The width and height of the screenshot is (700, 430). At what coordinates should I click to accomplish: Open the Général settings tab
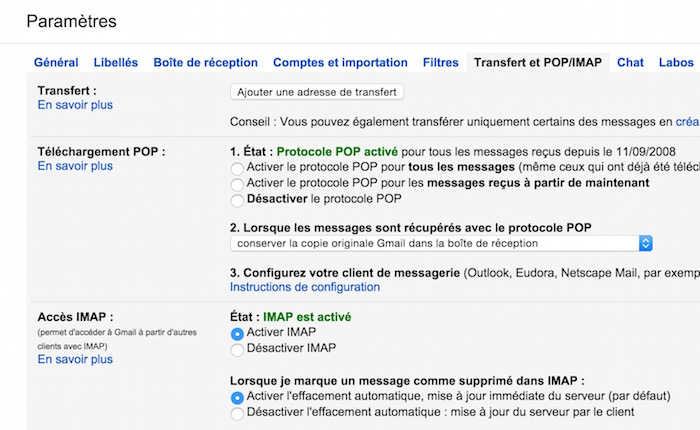coord(56,62)
